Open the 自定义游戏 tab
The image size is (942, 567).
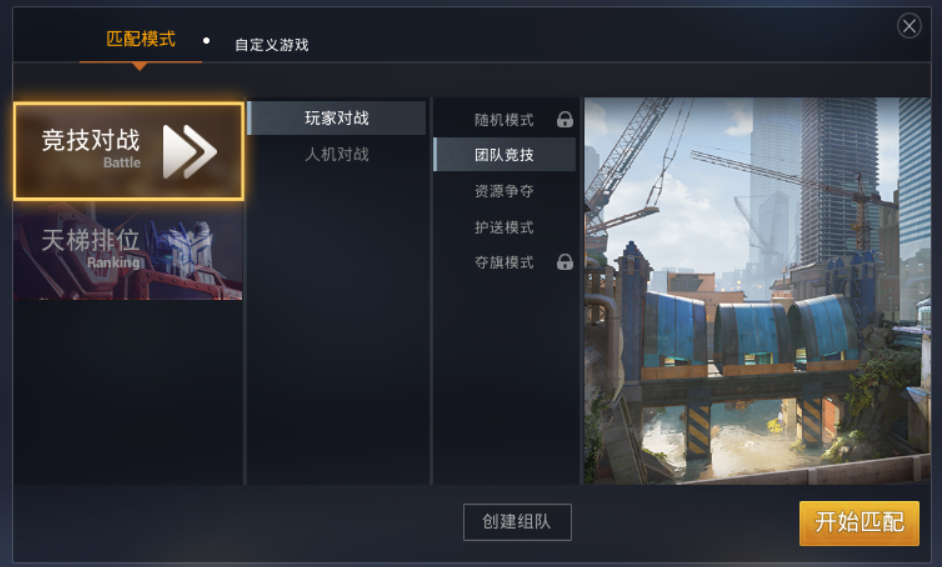pyautogui.click(x=272, y=45)
